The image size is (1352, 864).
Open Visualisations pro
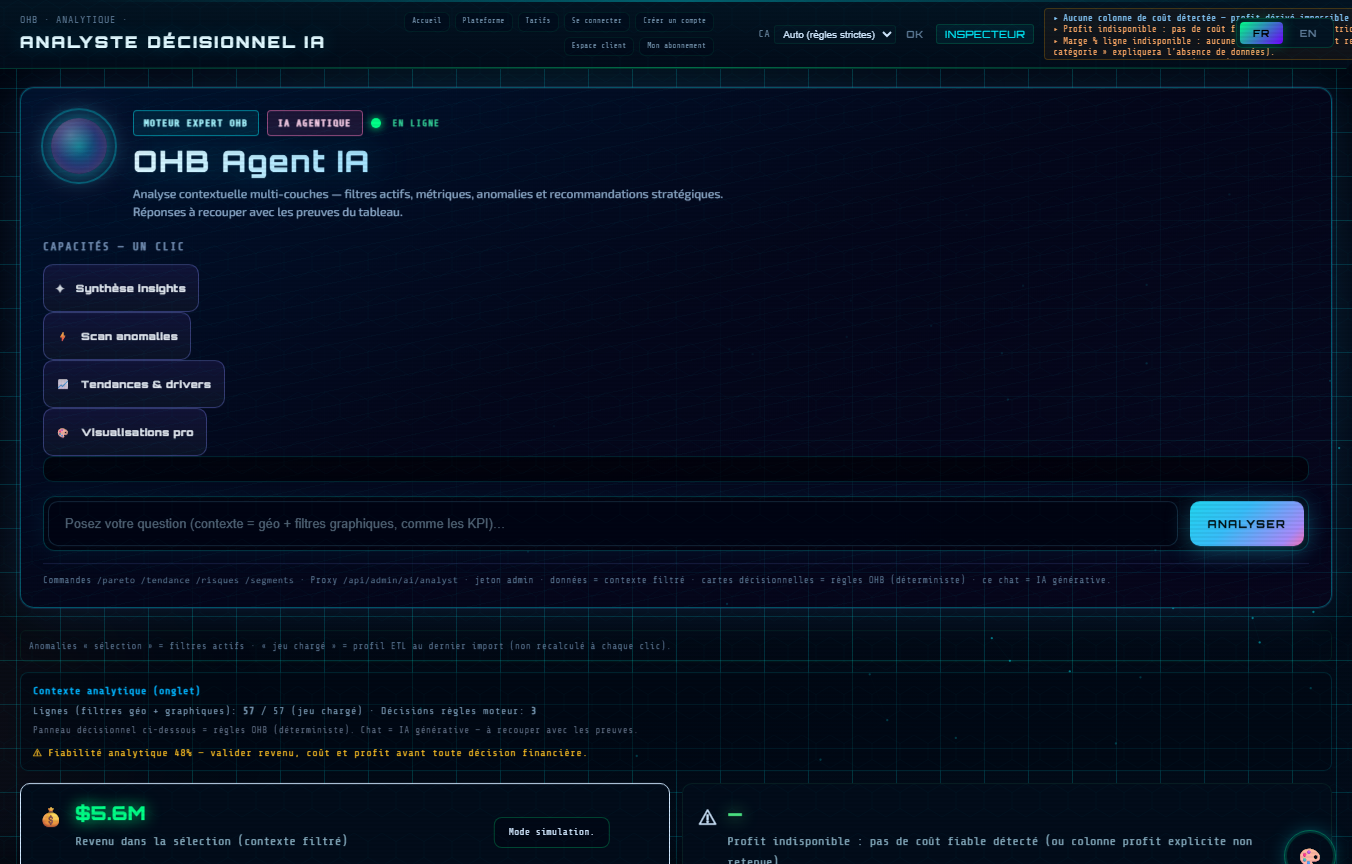[125, 432]
